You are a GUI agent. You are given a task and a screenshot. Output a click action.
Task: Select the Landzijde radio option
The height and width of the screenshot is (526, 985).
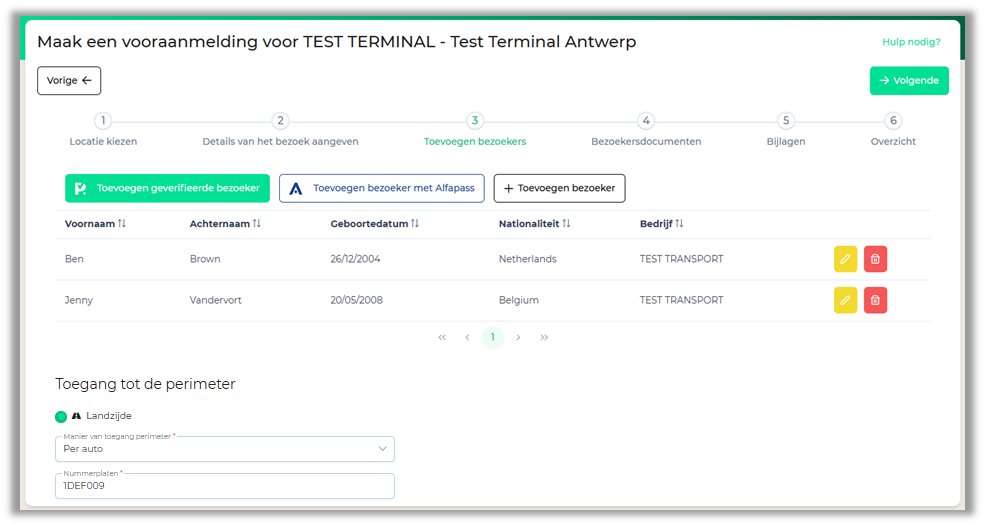(x=61, y=416)
